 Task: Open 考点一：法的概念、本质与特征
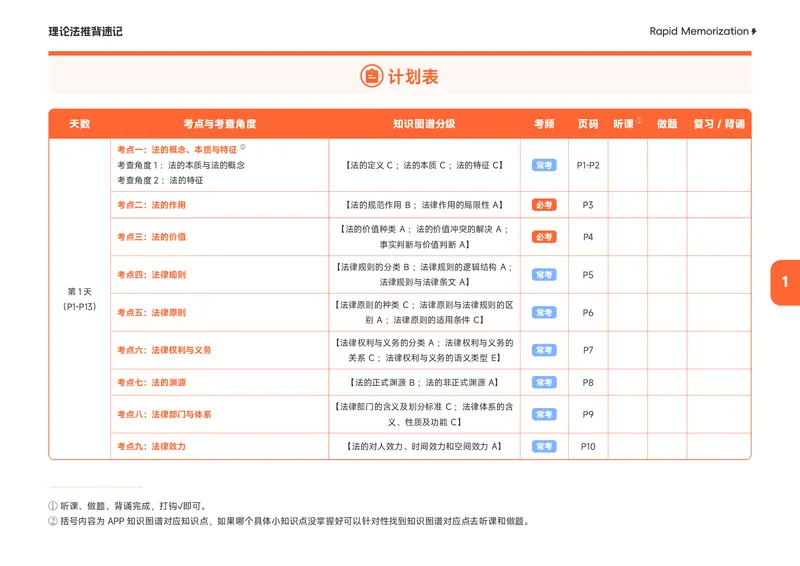[177, 150]
